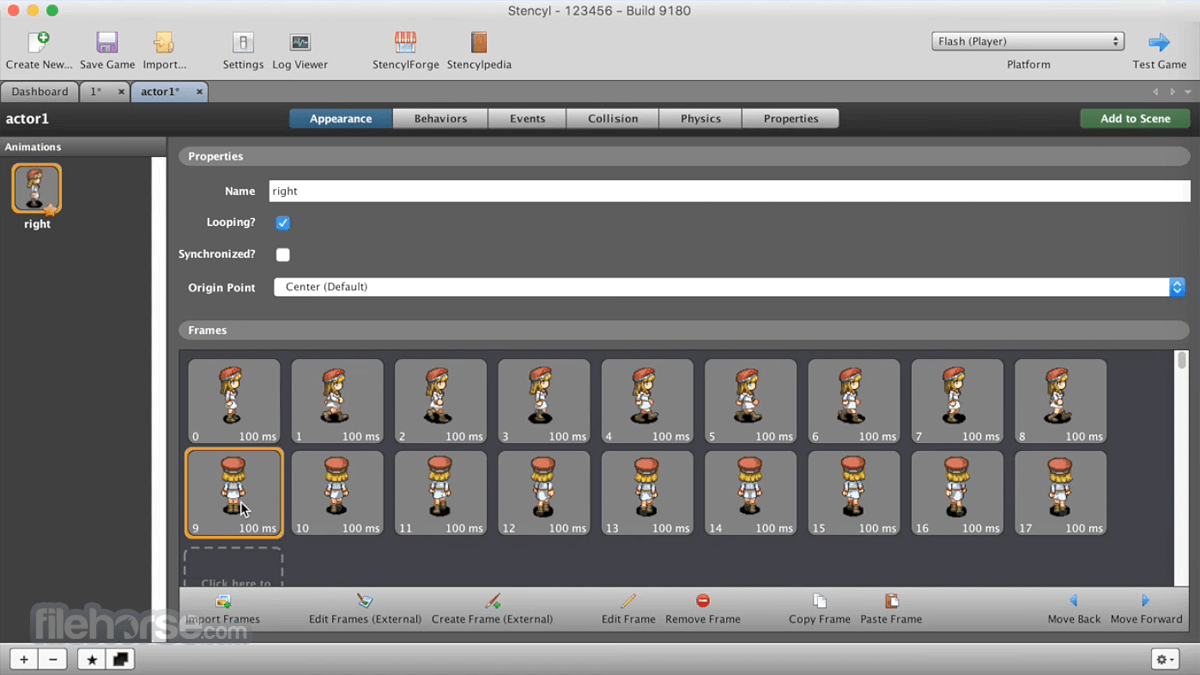Screen dimensions: 1200x675
Task: Open StencylForge marketplace icon
Action: pos(405,42)
